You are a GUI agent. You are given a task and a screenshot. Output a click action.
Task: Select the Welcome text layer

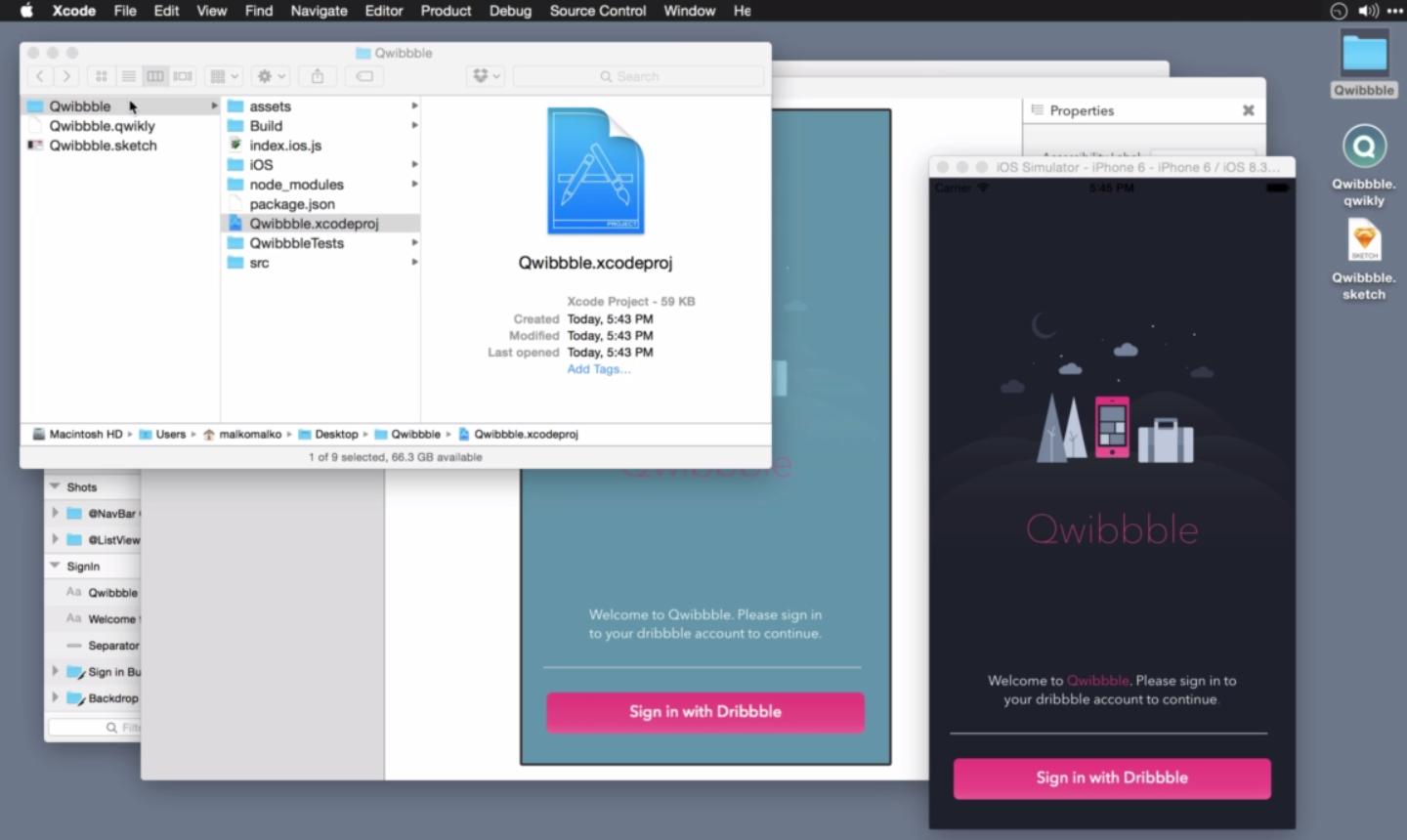point(94,619)
